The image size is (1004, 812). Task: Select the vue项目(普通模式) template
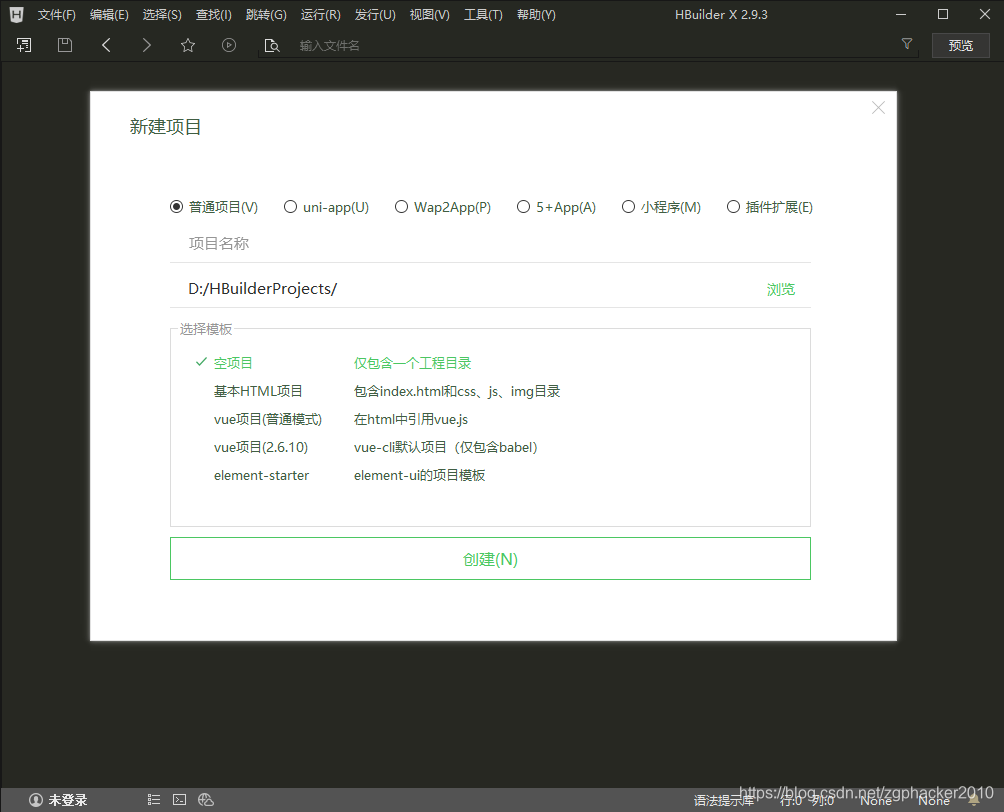268,419
